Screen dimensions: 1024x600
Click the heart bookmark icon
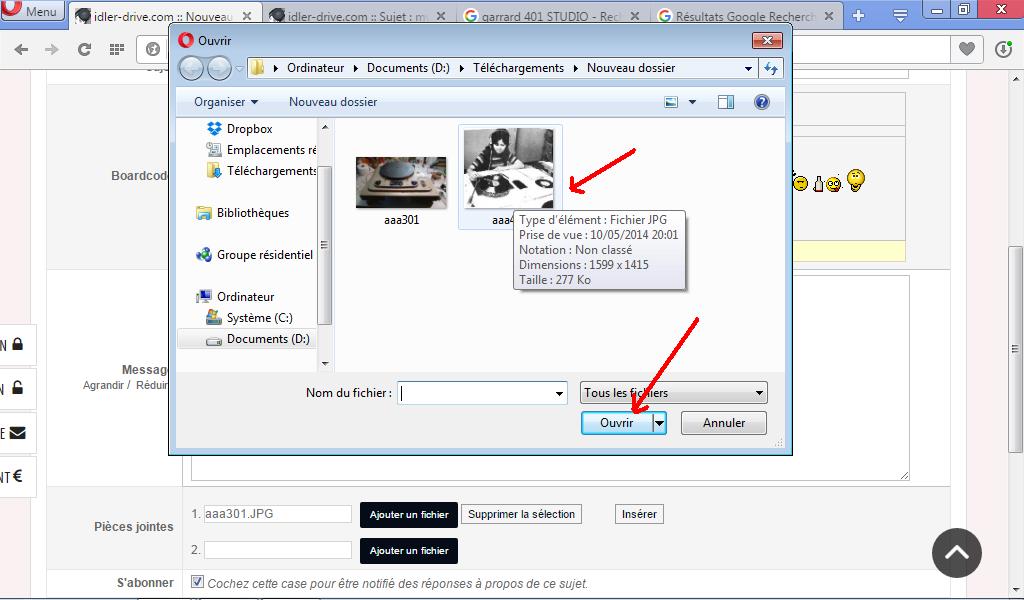point(966,49)
